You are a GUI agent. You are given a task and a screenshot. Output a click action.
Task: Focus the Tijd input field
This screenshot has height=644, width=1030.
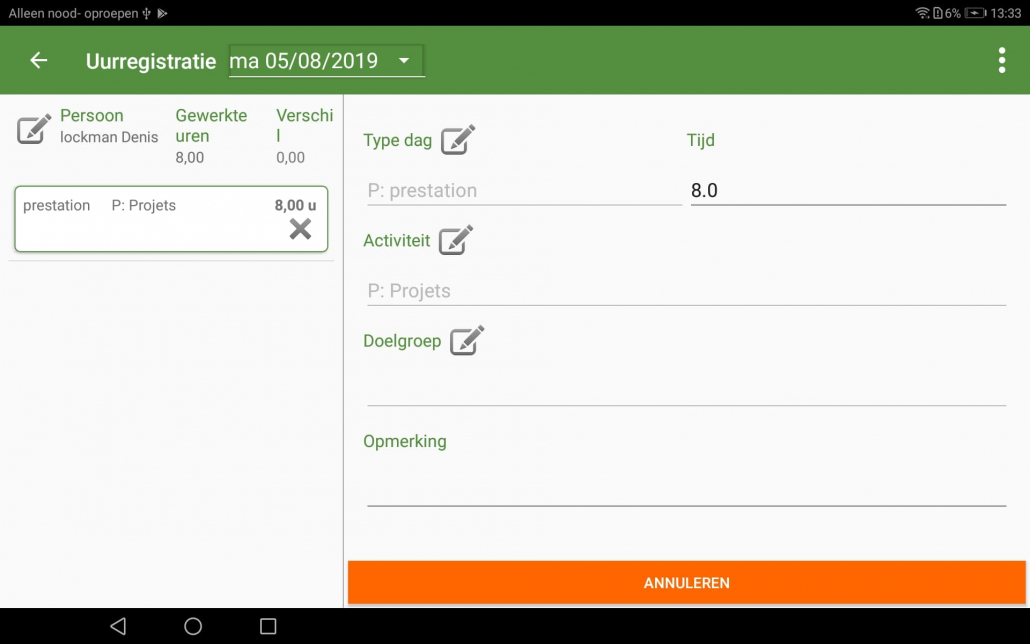(848, 191)
